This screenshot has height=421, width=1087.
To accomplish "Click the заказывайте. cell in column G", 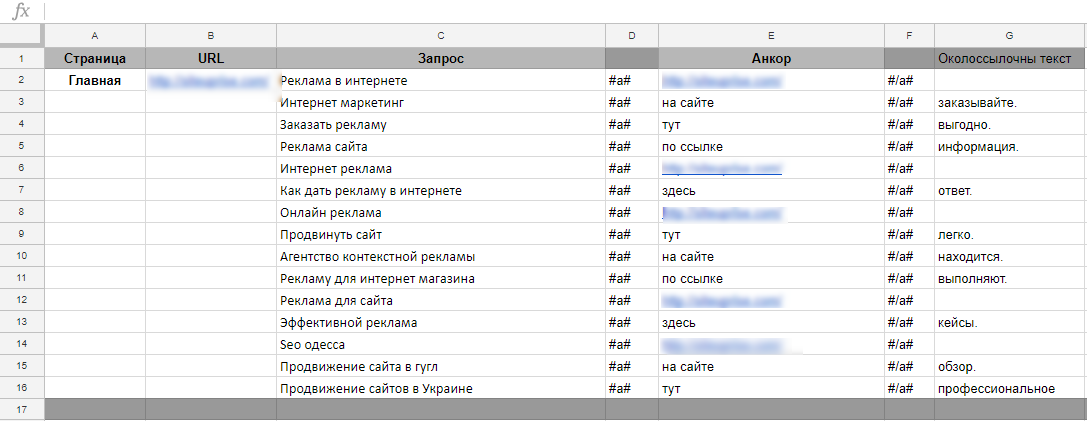I will point(1010,103).
